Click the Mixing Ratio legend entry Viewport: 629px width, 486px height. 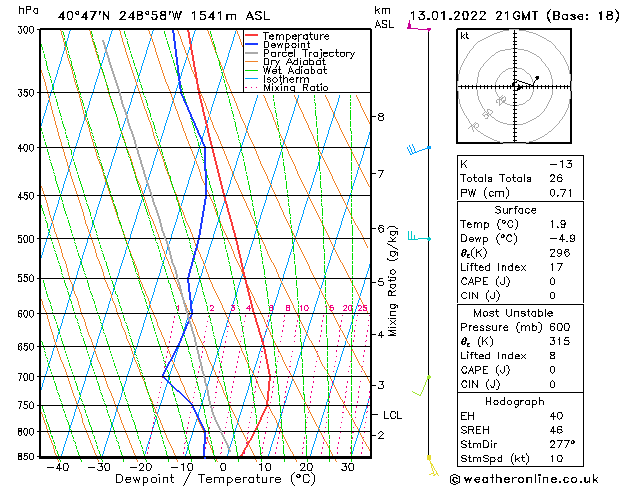tap(287, 87)
